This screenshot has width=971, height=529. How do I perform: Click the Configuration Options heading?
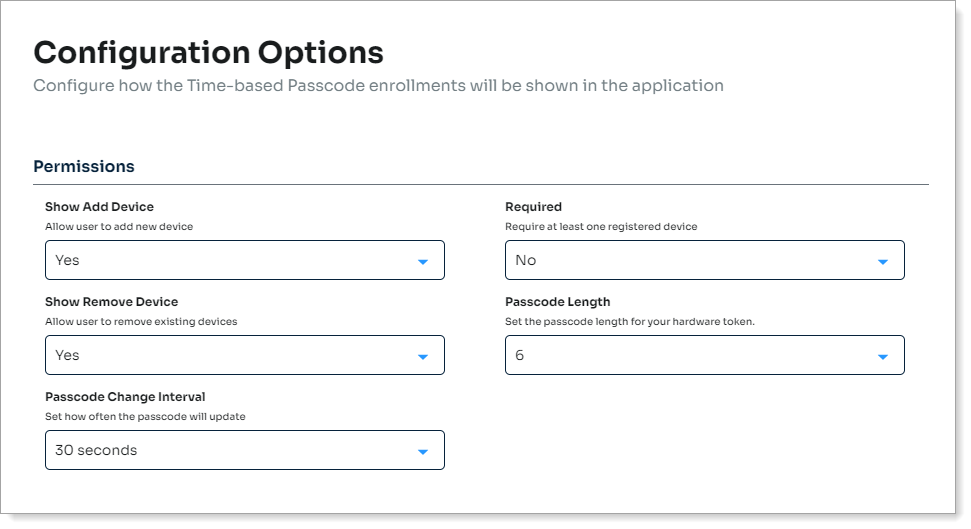(208, 52)
